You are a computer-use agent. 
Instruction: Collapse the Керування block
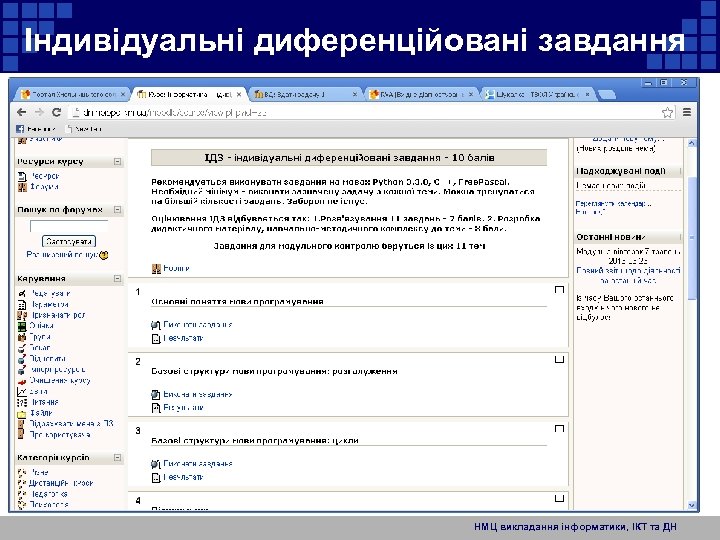118,279
